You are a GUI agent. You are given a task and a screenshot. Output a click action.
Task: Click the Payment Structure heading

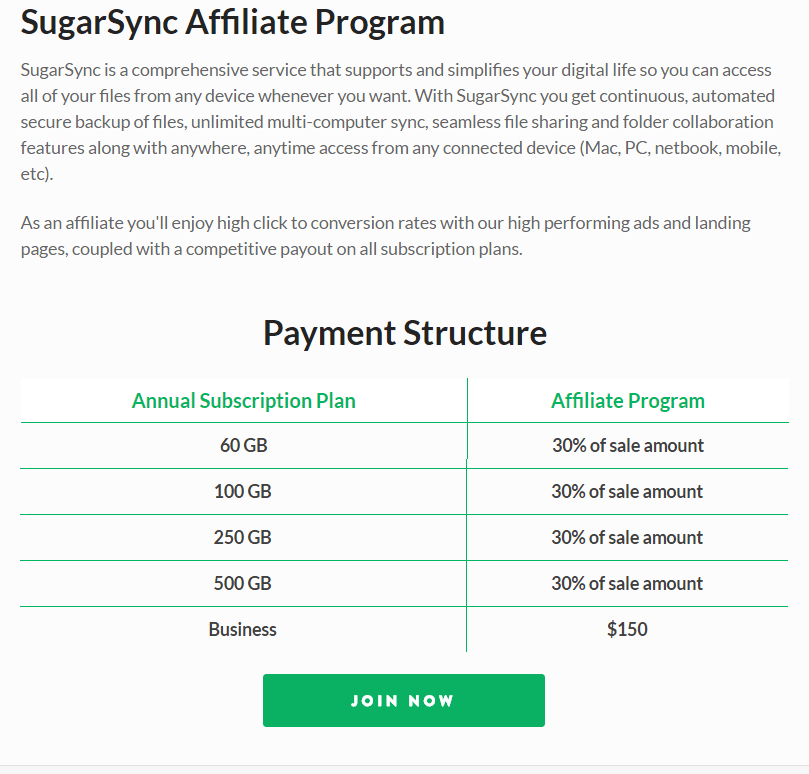tap(404, 332)
